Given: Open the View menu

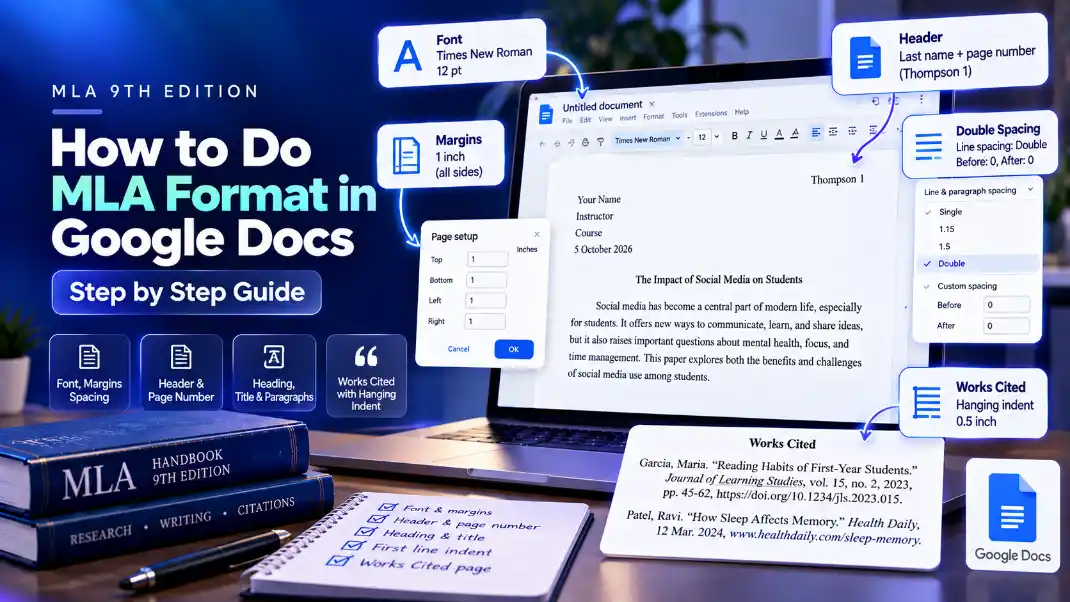Looking at the screenshot, I should point(605,119).
